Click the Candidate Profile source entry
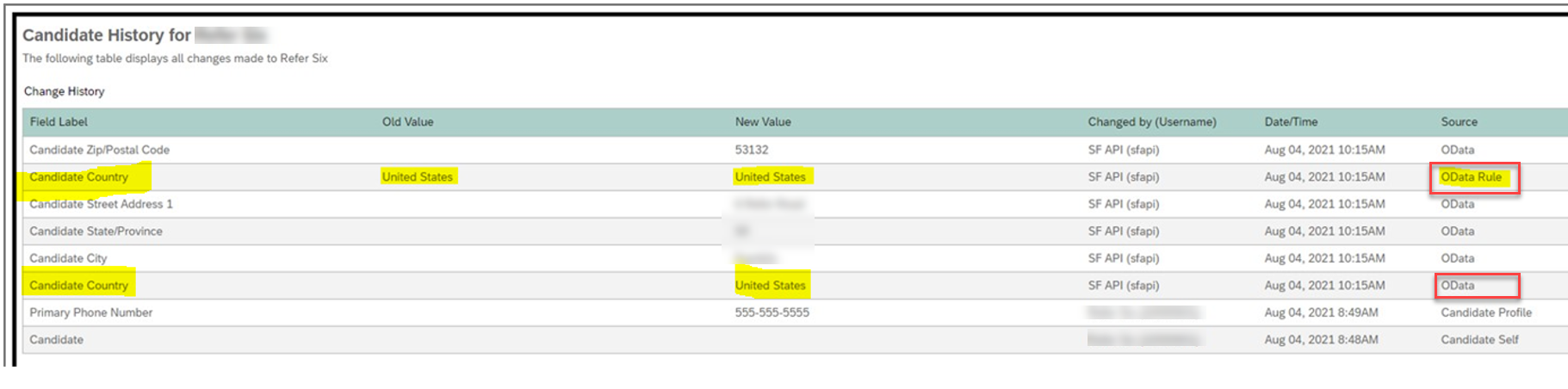Screen dimensions: 1568x389 tap(1486, 312)
